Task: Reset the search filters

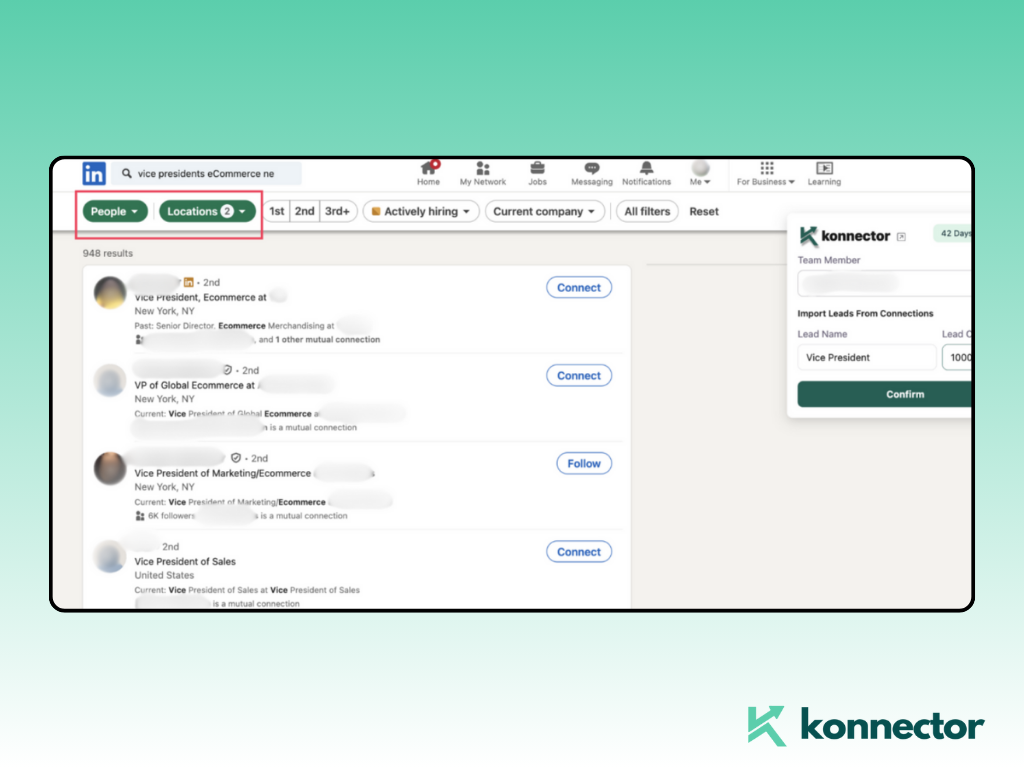Action: (x=704, y=212)
